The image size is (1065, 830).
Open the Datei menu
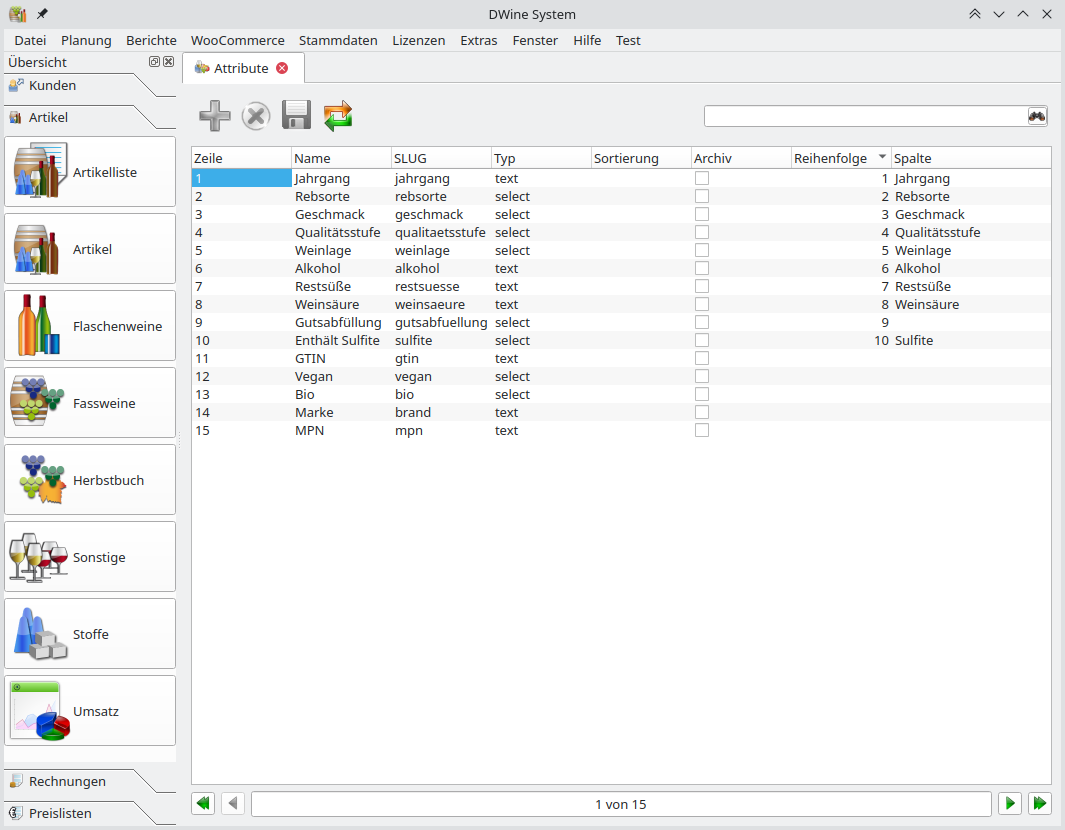30,41
